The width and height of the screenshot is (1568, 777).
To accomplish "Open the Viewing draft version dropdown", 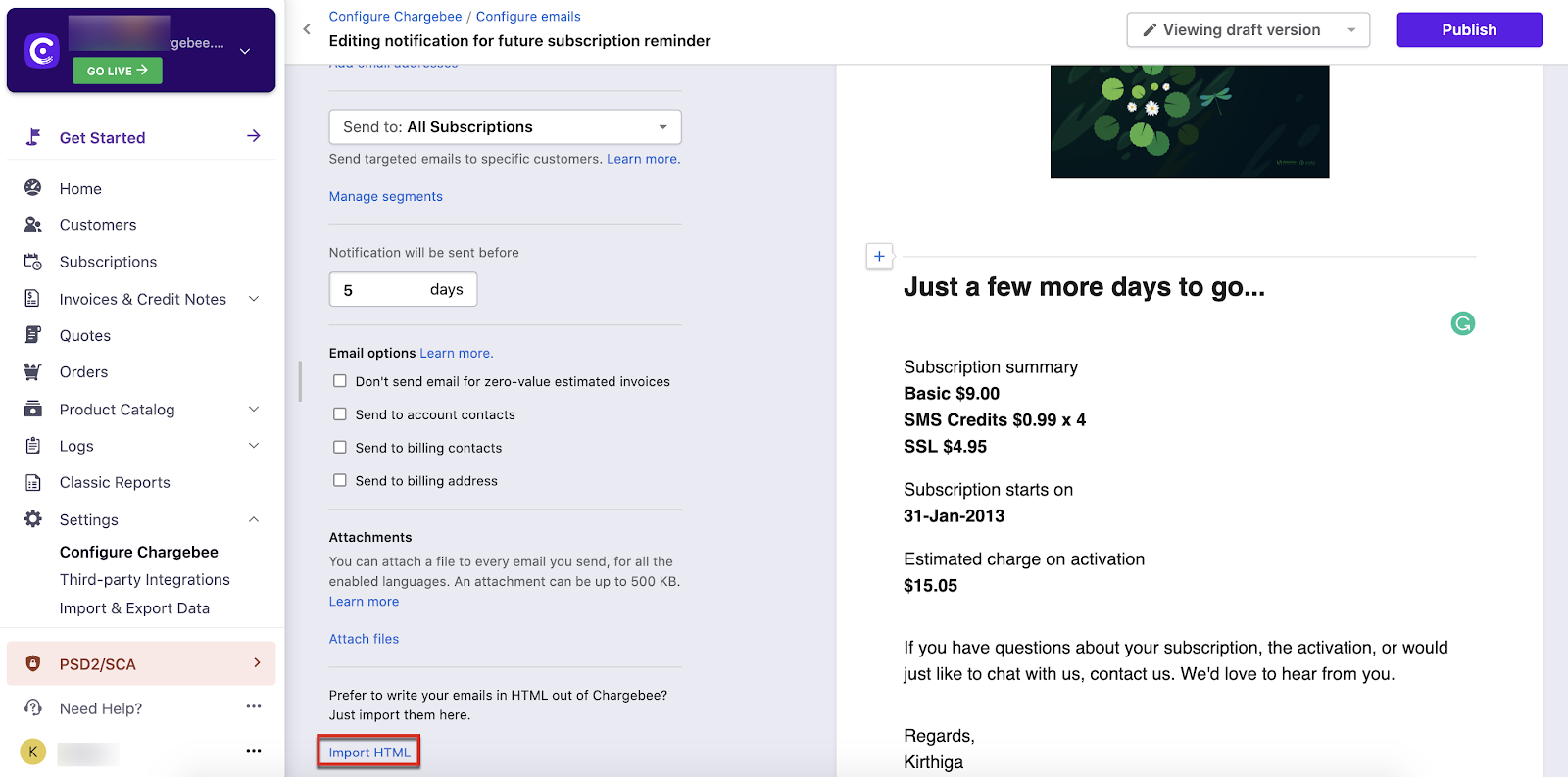I will pos(1248,30).
